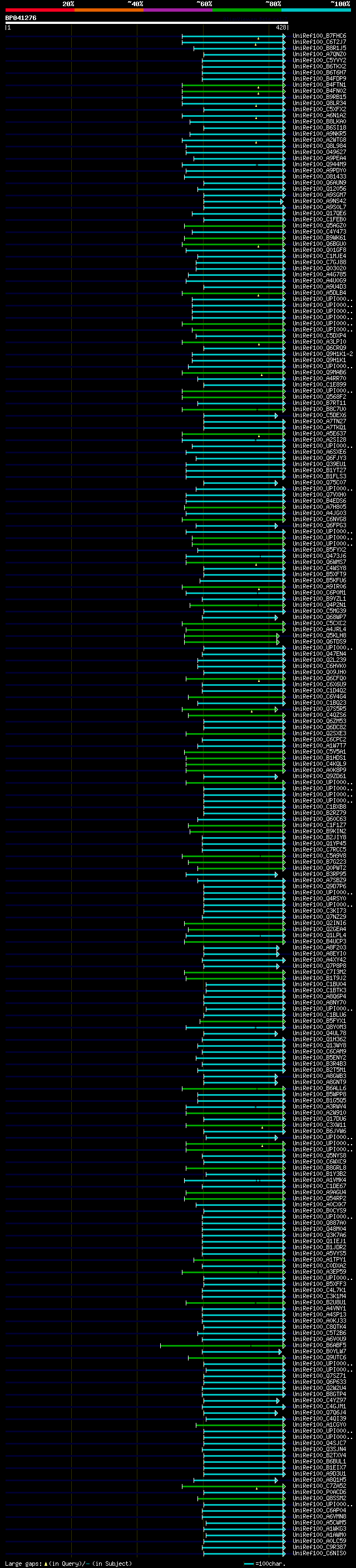Click the UniRef100_A9NKR5 label
This screenshot has height=1568, width=356.
coord(319,134)
